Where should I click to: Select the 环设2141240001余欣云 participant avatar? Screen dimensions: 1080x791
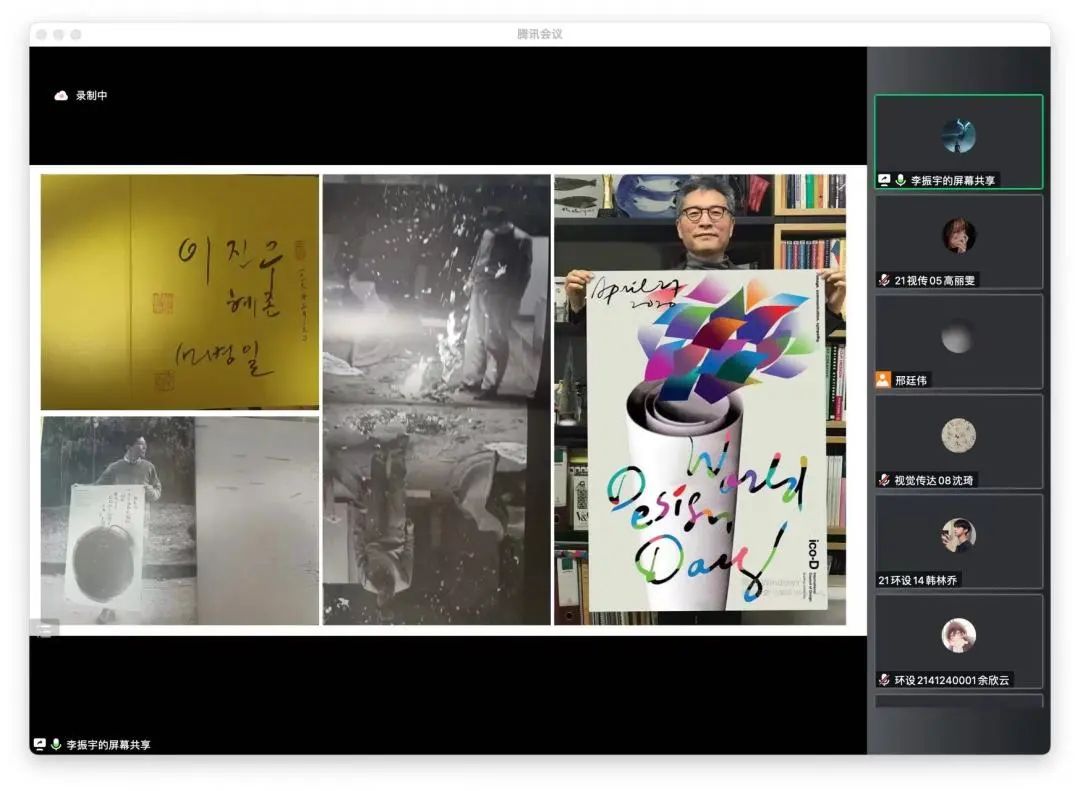(958, 635)
